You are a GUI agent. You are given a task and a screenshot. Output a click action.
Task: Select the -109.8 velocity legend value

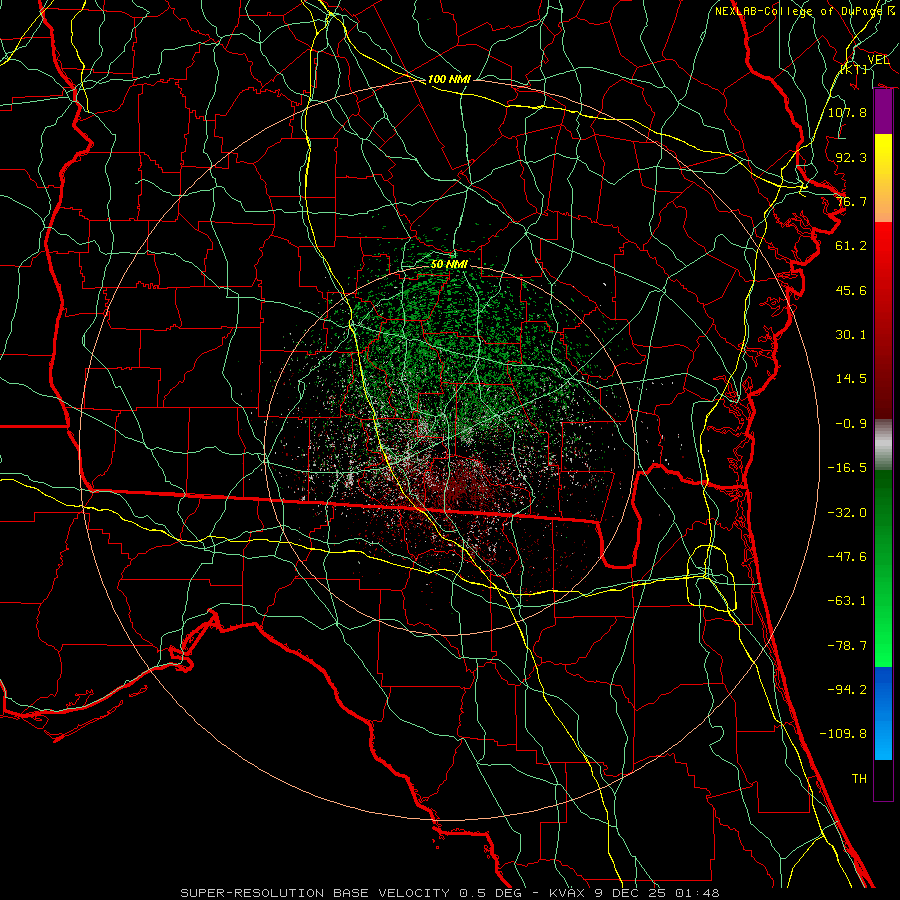pos(843,734)
